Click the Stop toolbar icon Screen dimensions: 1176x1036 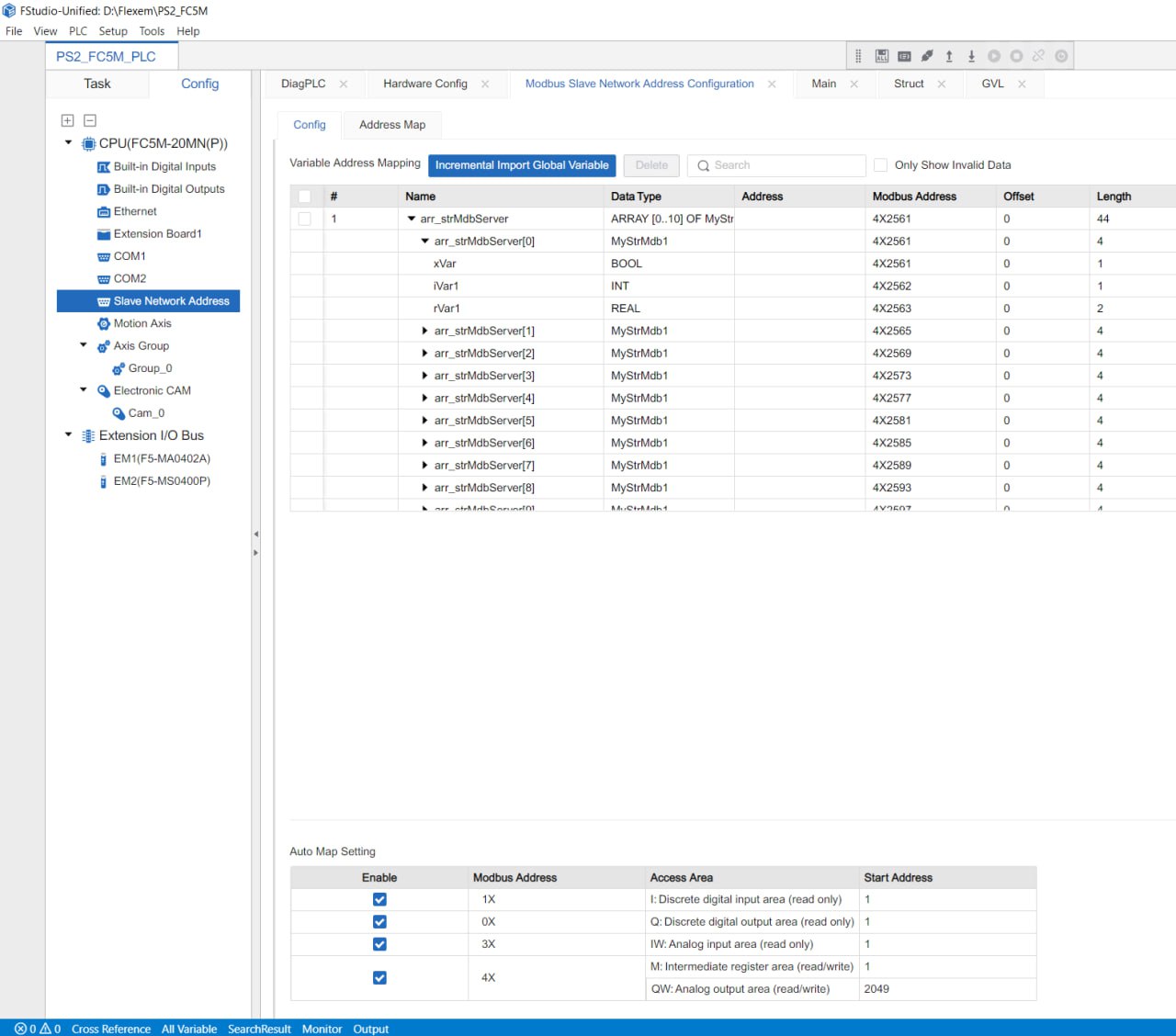pyautogui.click(x=1016, y=56)
